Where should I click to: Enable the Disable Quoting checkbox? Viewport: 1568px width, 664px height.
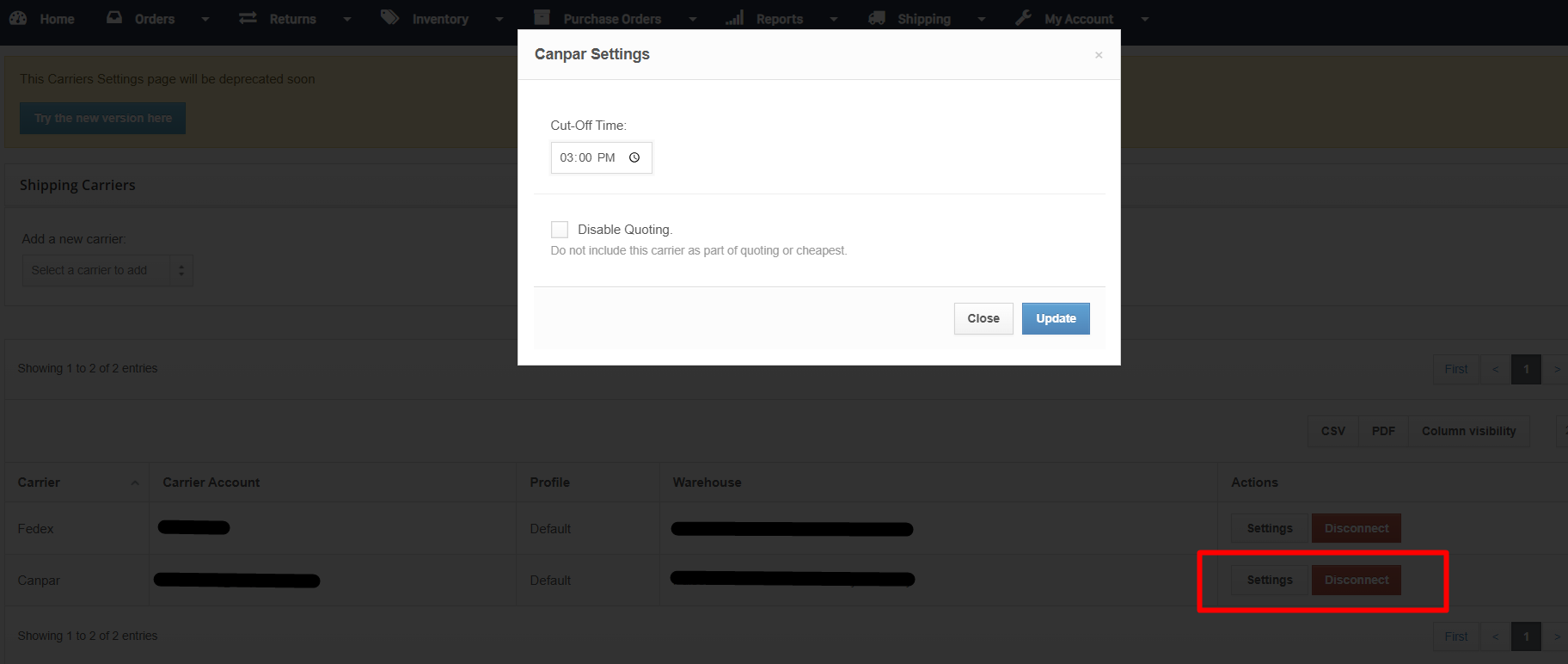tap(560, 230)
